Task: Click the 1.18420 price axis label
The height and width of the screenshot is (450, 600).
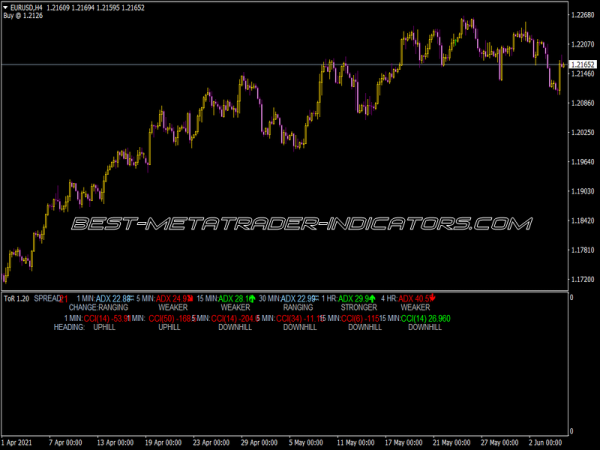Action: tap(583, 221)
